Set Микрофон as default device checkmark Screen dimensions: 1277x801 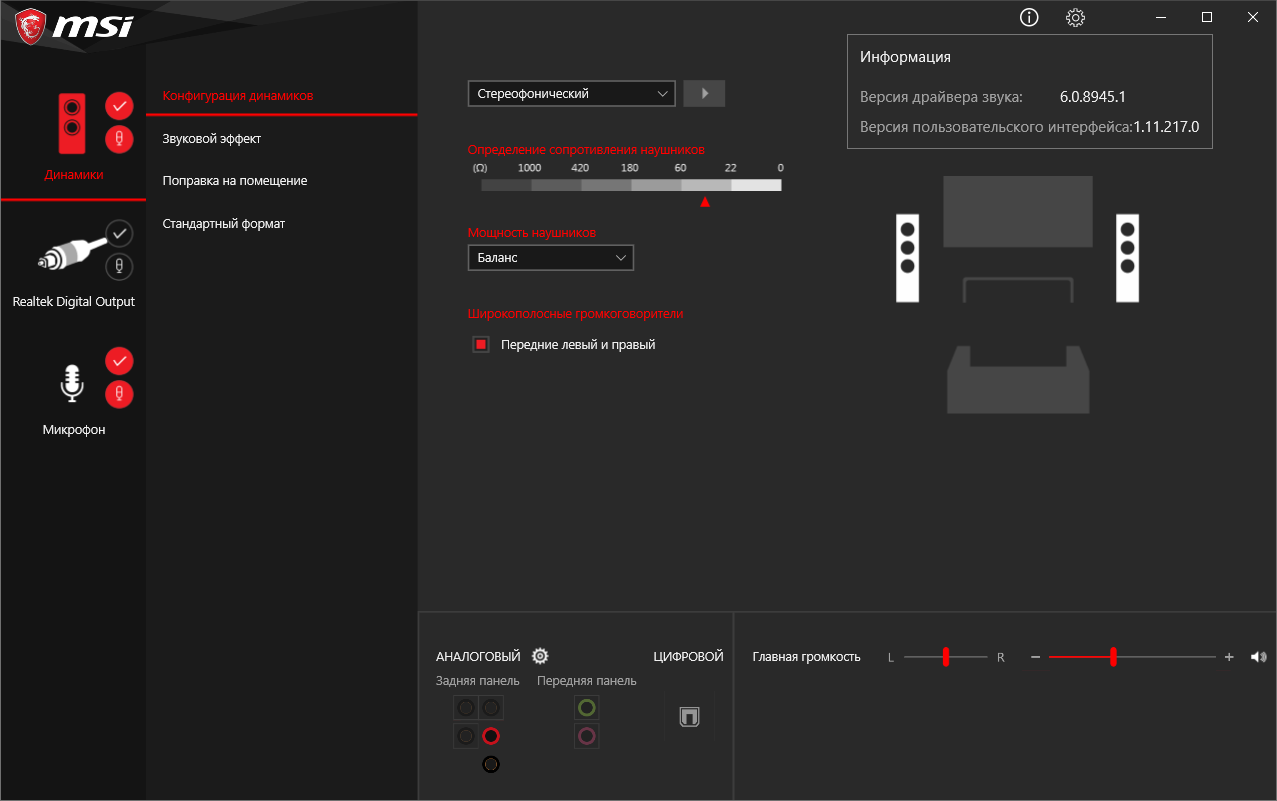[x=119, y=360]
